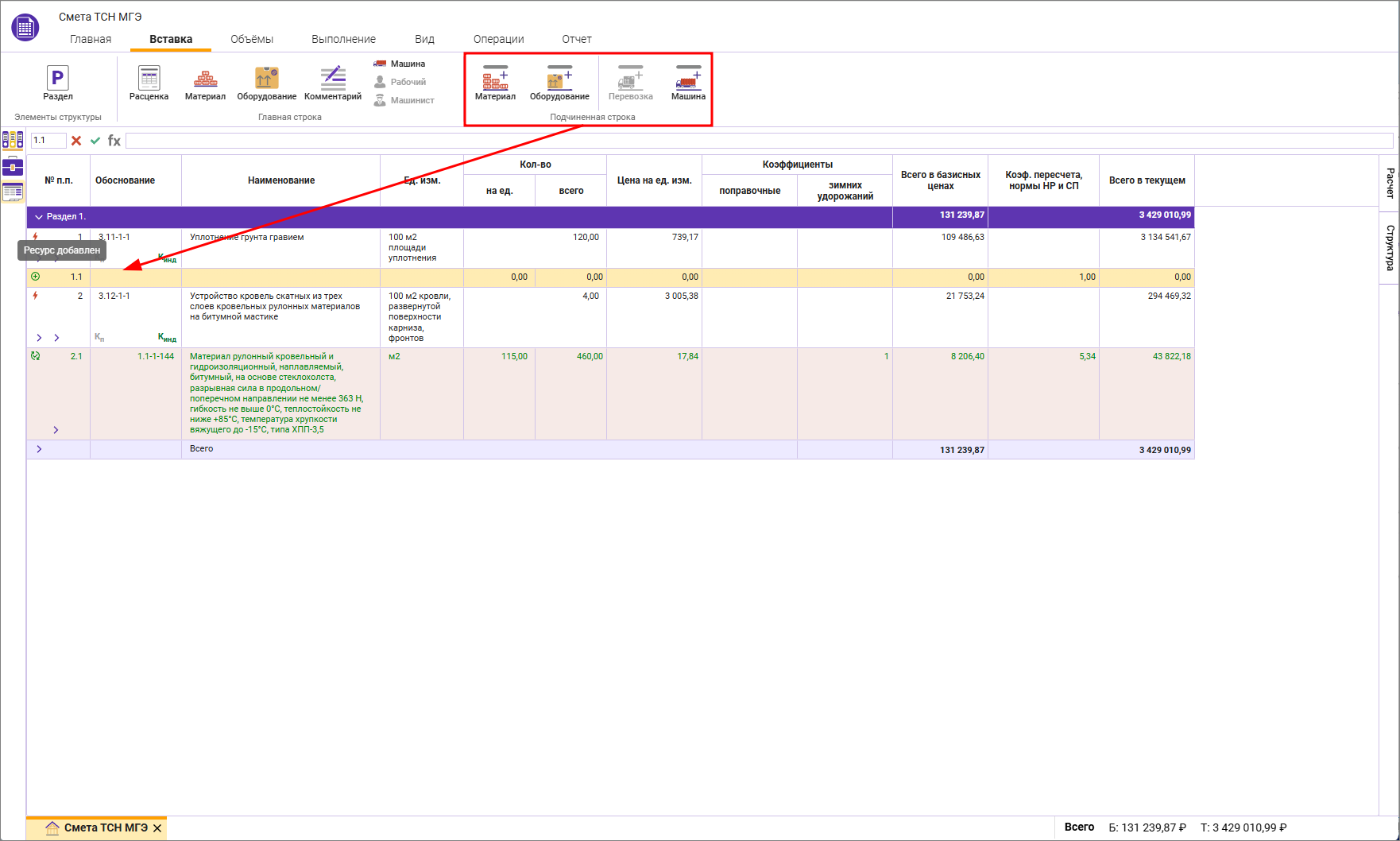1400x841 pixels.
Task: Add a Расценка main row
Action: (x=149, y=83)
